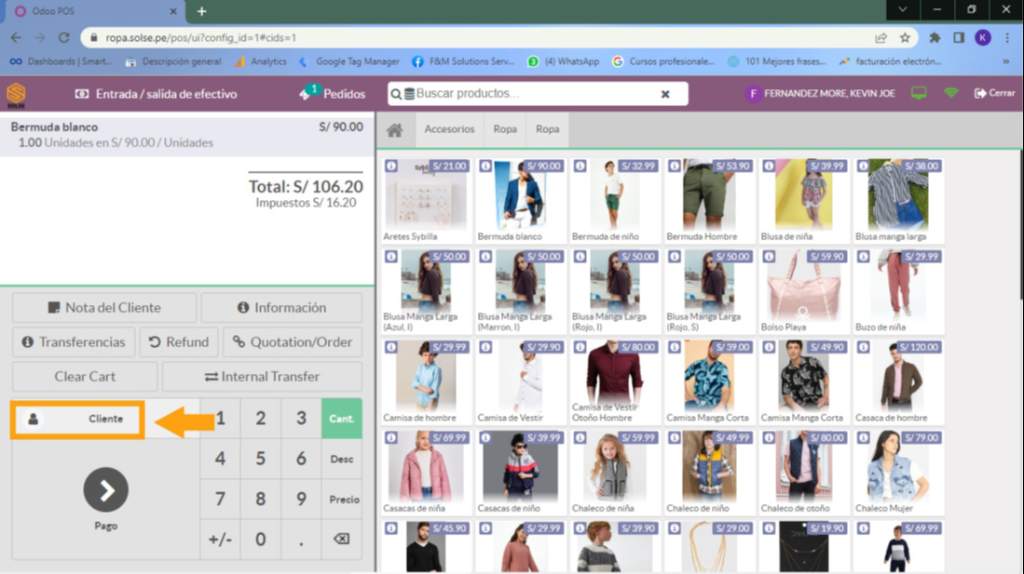Switch numpad to Precio price mode

point(342,499)
